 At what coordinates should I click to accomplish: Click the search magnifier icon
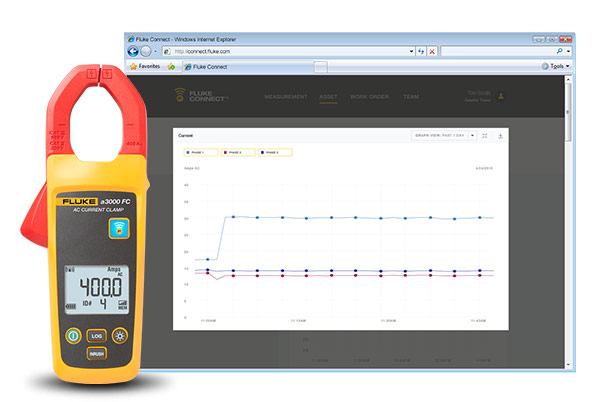point(559,51)
